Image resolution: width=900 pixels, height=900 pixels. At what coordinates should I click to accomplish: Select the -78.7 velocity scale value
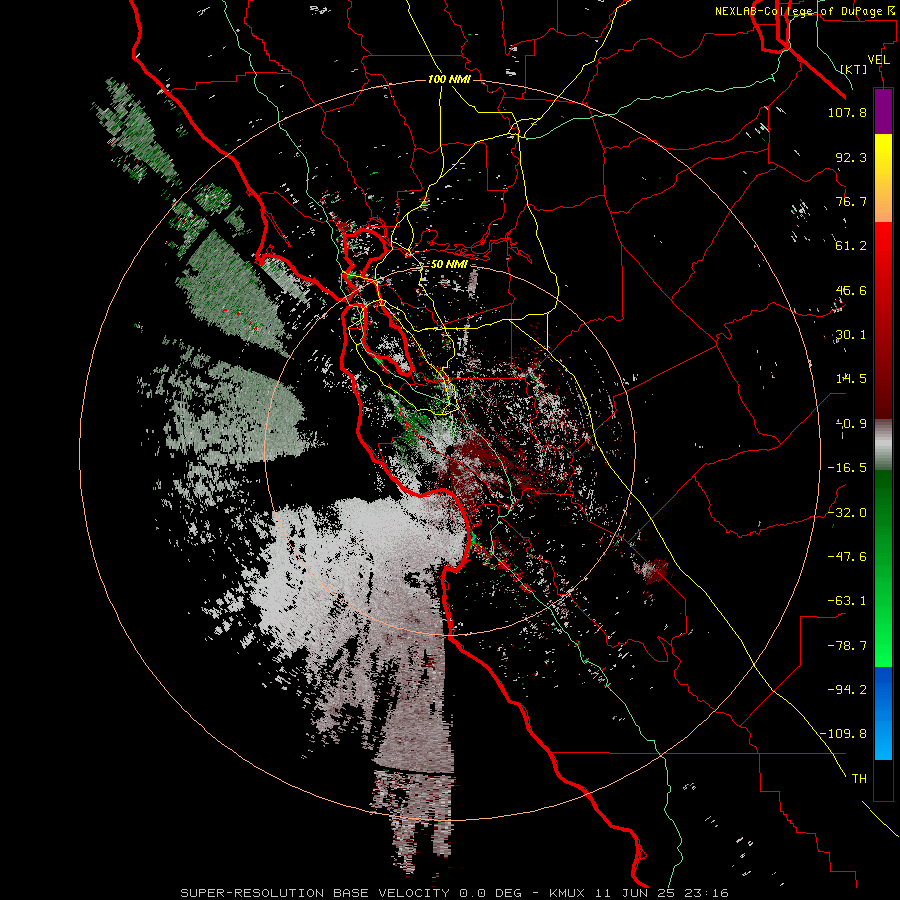(x=847, y=646)
